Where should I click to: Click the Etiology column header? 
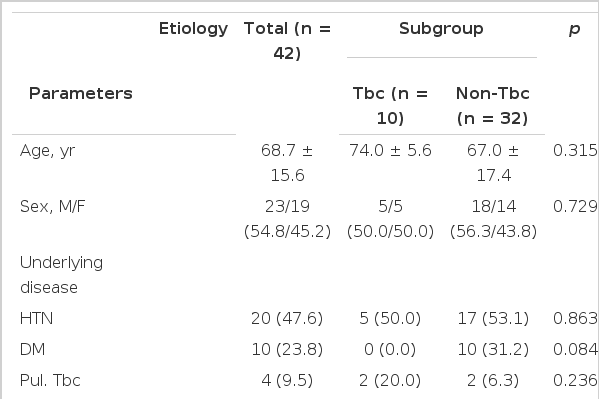click(x=193, y=29)
